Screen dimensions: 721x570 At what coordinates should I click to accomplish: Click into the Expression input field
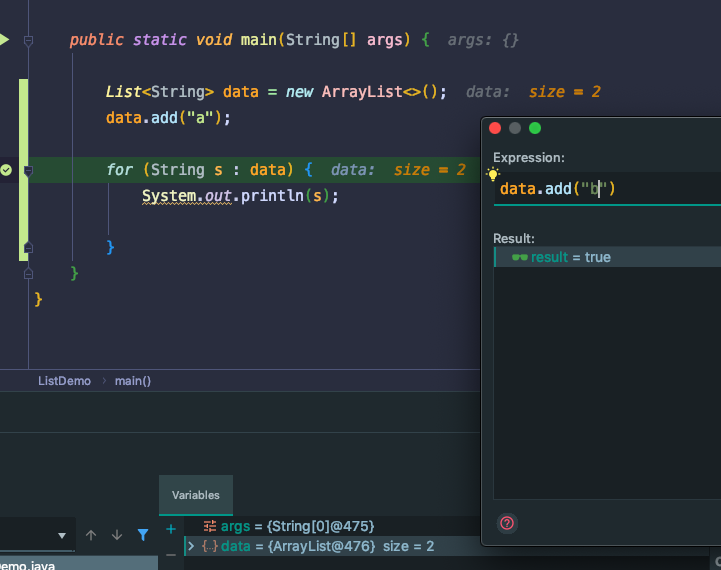[x=607, y=189]
